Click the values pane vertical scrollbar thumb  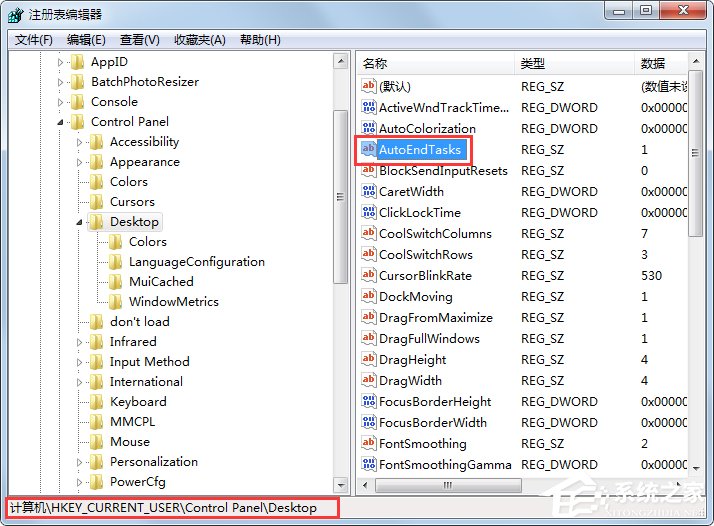click(695, 153)
